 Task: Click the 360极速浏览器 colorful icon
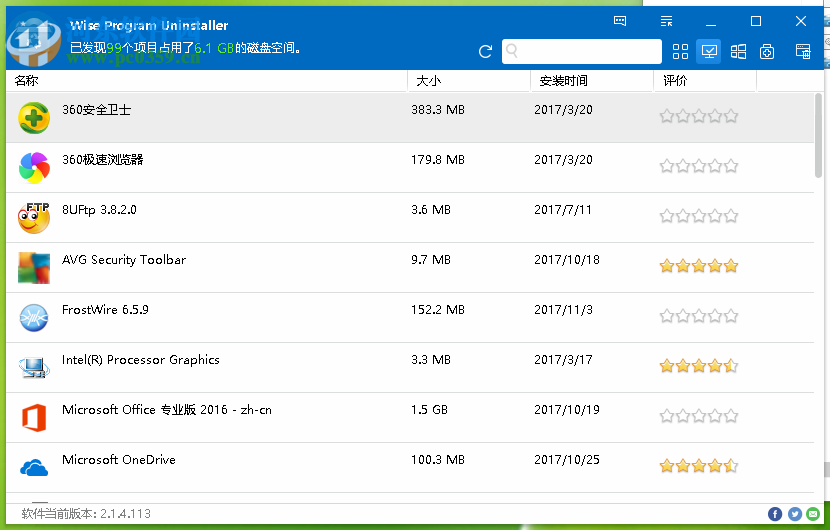(34, 167)
